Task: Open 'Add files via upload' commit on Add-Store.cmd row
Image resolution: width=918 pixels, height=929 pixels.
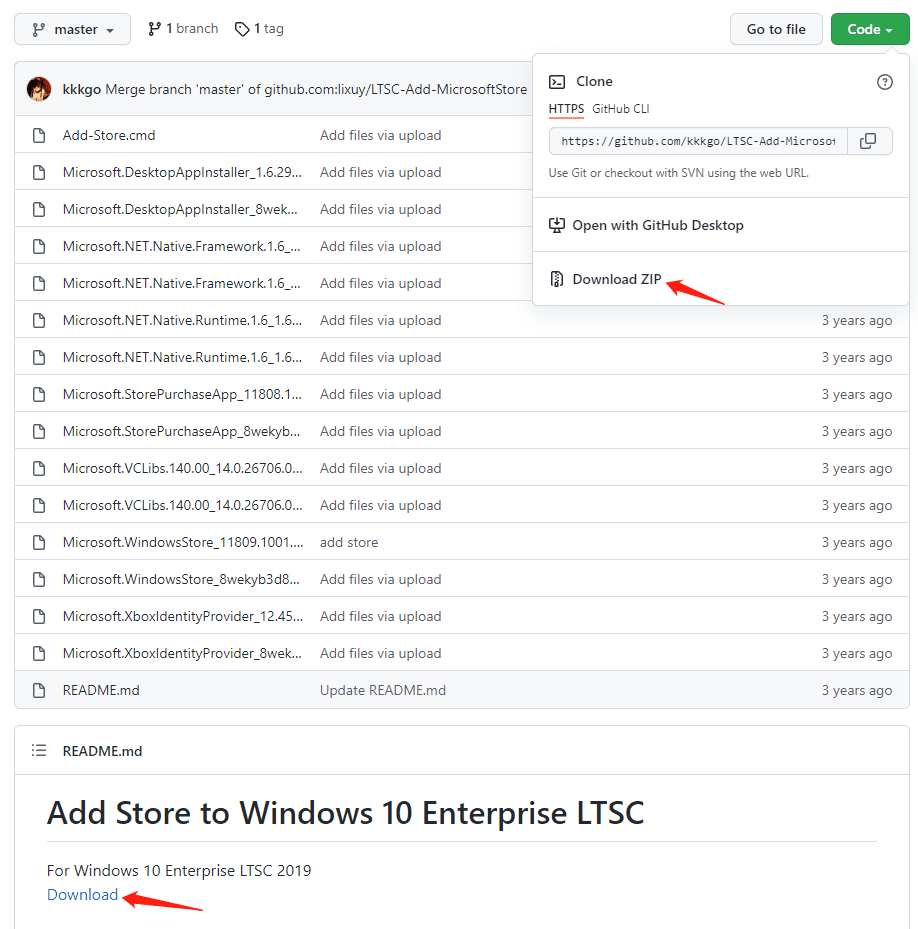Action: [x=380, y=136]
